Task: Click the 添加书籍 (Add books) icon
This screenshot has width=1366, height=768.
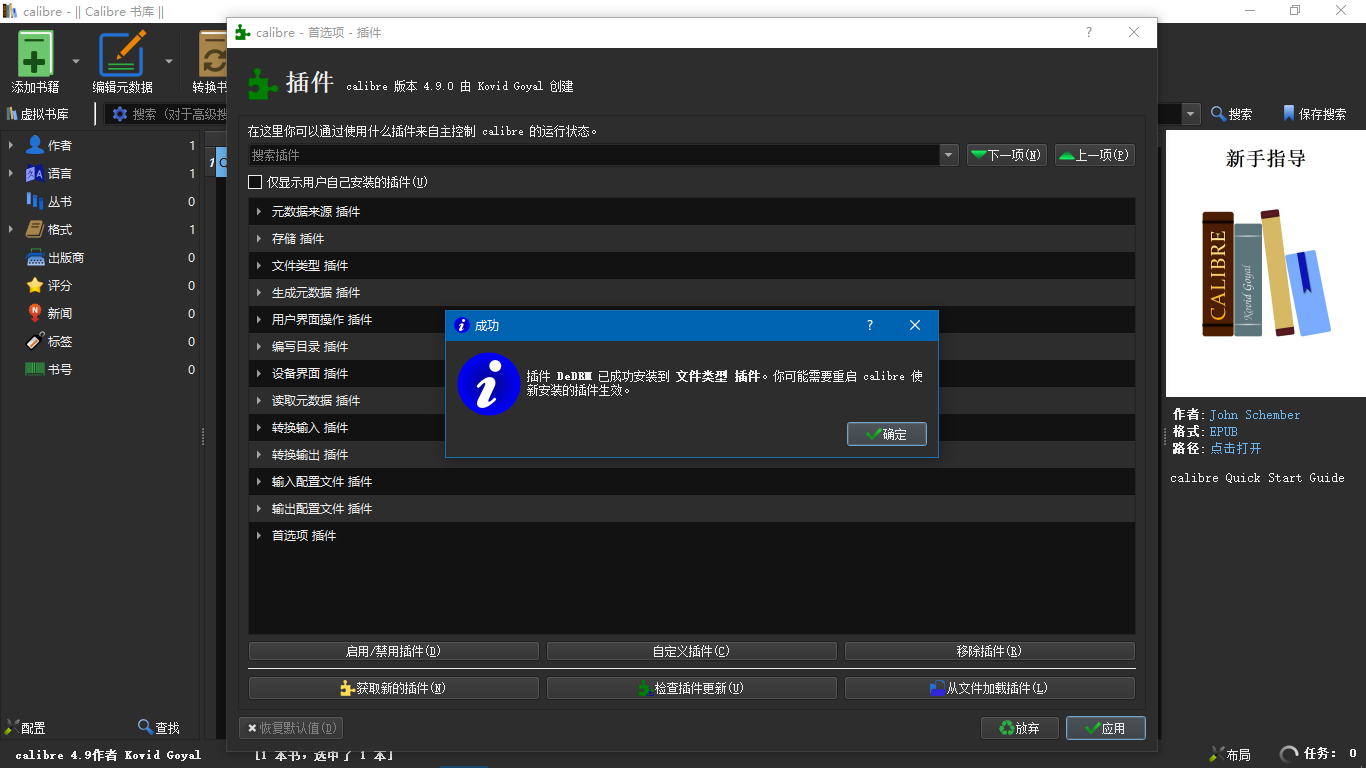Action: [x=35, y=55]
